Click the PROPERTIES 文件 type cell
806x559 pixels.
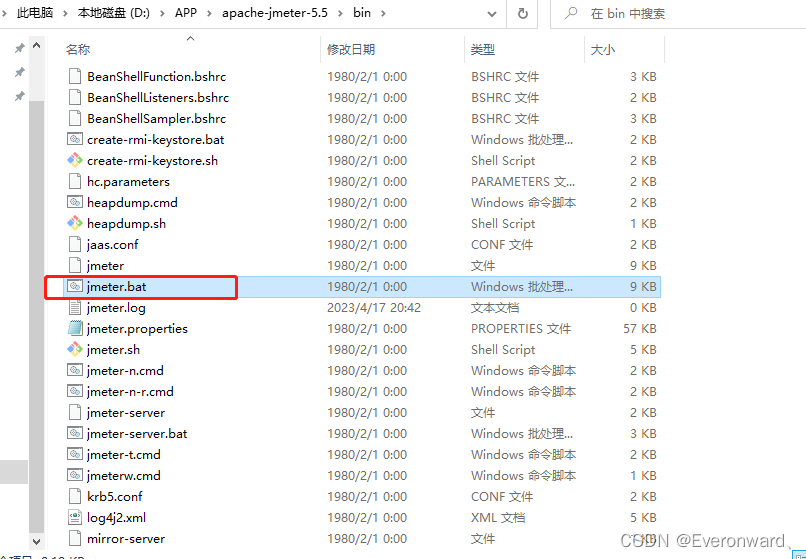click(521, 329)
